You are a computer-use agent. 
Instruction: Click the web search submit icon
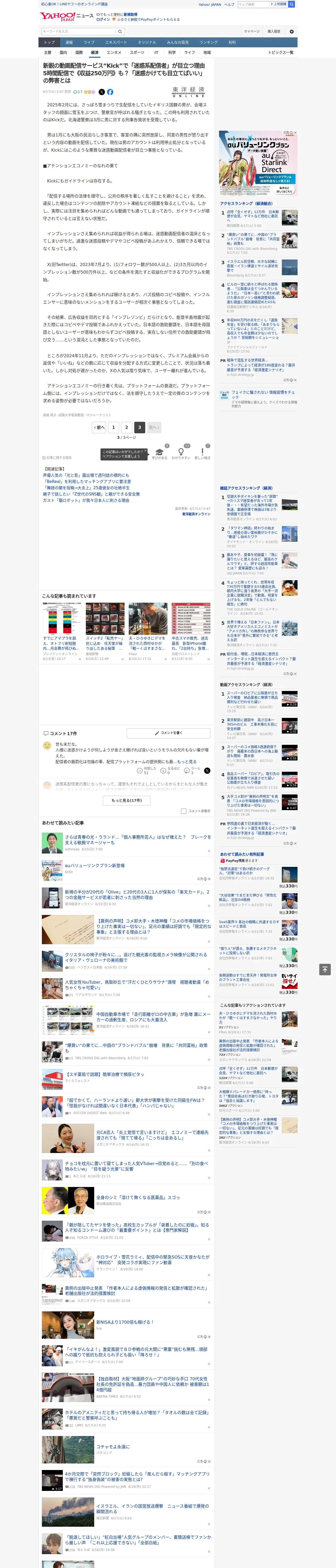292,4
